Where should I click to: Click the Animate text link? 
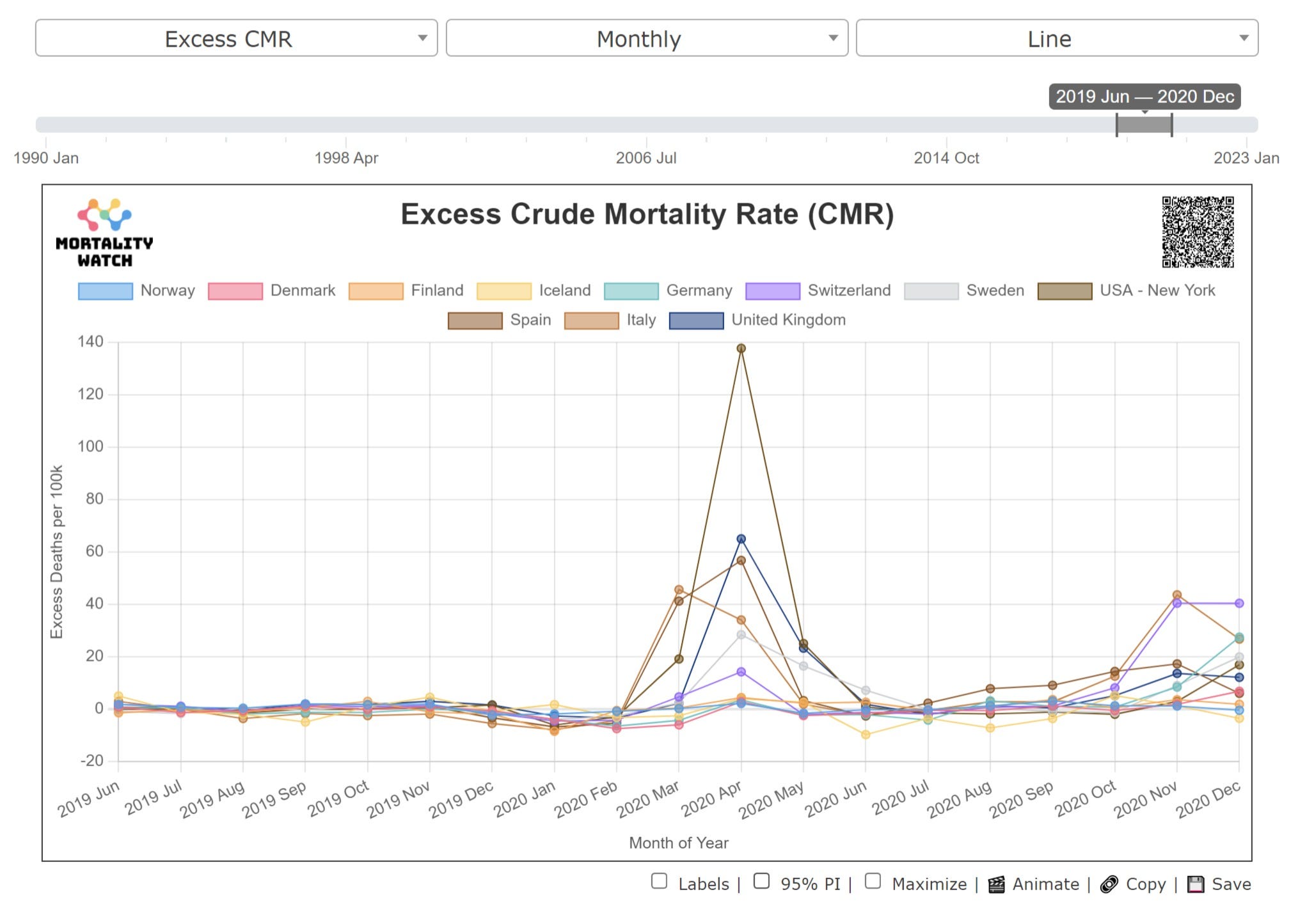(1045, 884)
